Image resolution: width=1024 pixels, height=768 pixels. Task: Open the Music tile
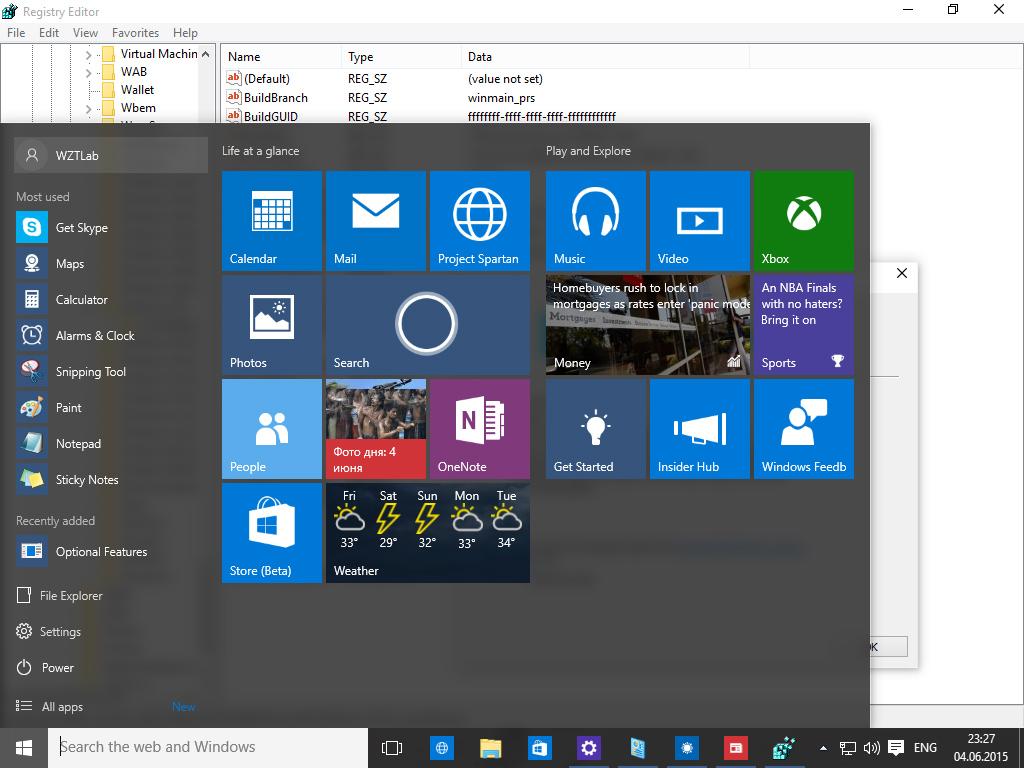(x=596, y=221)
